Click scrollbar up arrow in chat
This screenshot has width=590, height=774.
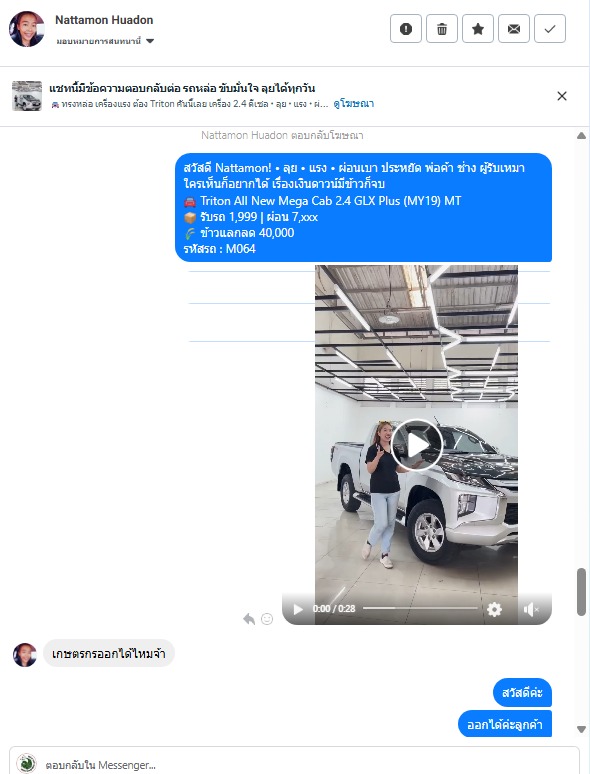(582, 136)
